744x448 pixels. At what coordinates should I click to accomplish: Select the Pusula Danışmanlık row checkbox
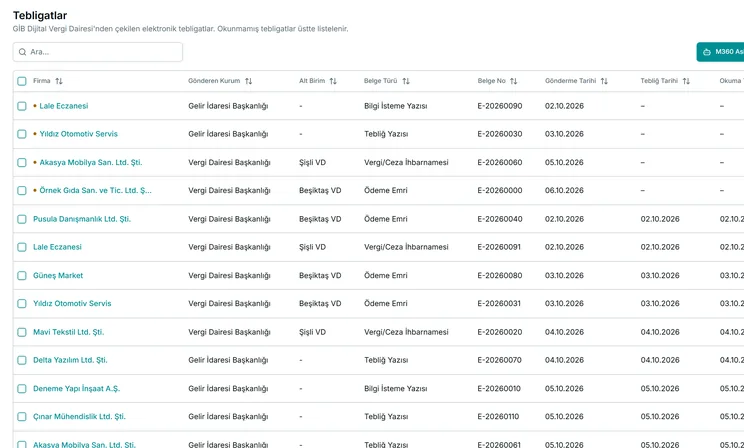22,219
